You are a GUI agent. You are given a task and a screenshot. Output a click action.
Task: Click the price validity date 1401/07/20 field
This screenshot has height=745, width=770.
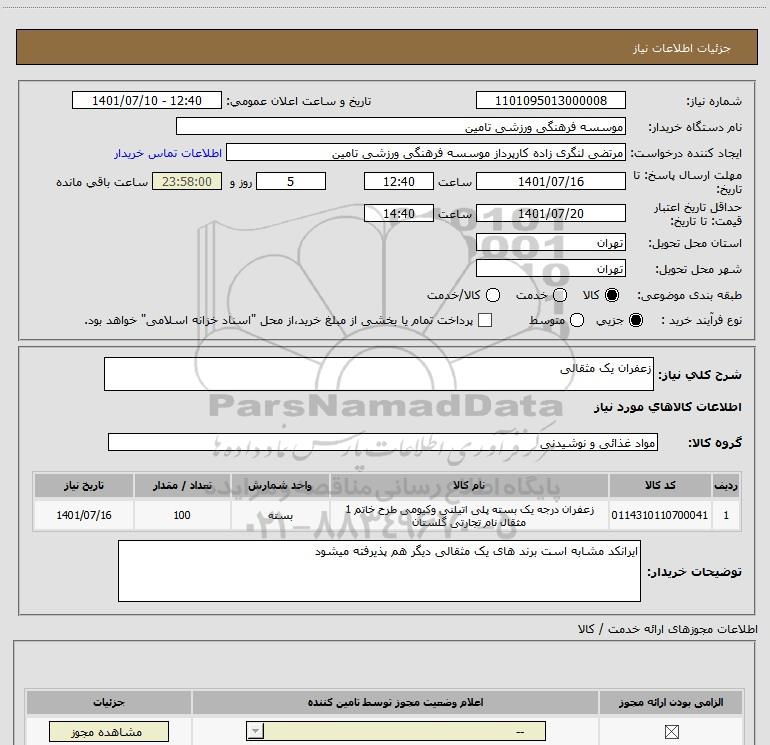click(x=550, y=213)
